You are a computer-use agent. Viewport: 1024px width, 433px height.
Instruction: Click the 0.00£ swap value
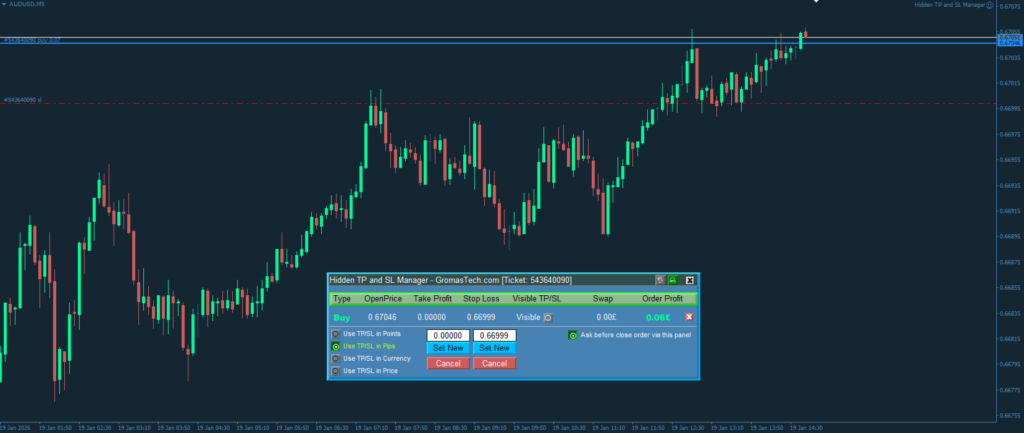[606, 318]
